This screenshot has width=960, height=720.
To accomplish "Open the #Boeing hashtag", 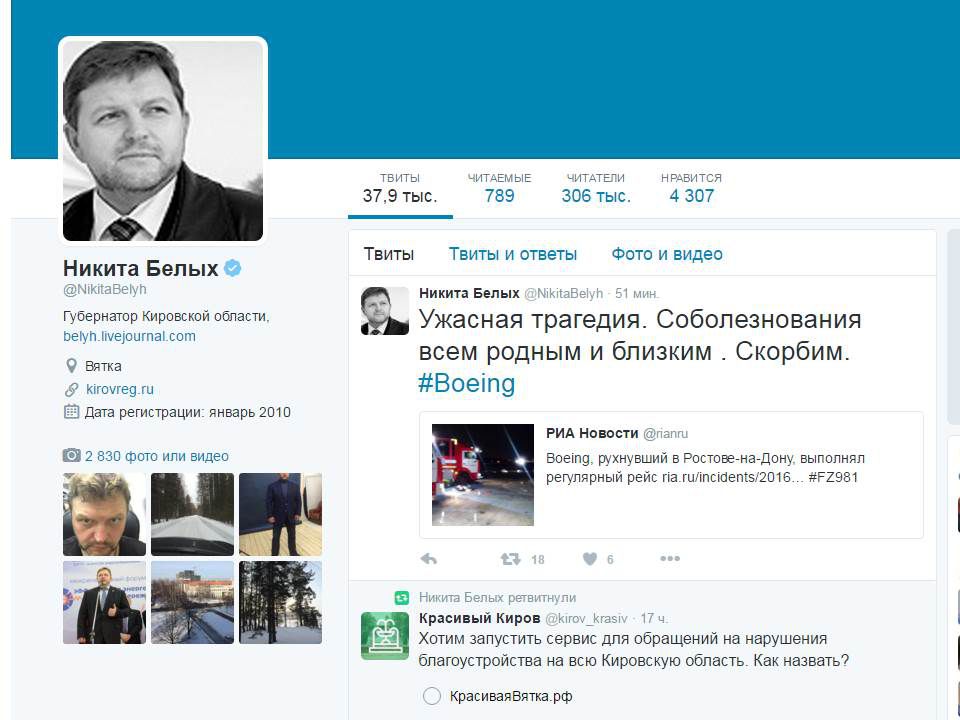I will click(467, 384).
